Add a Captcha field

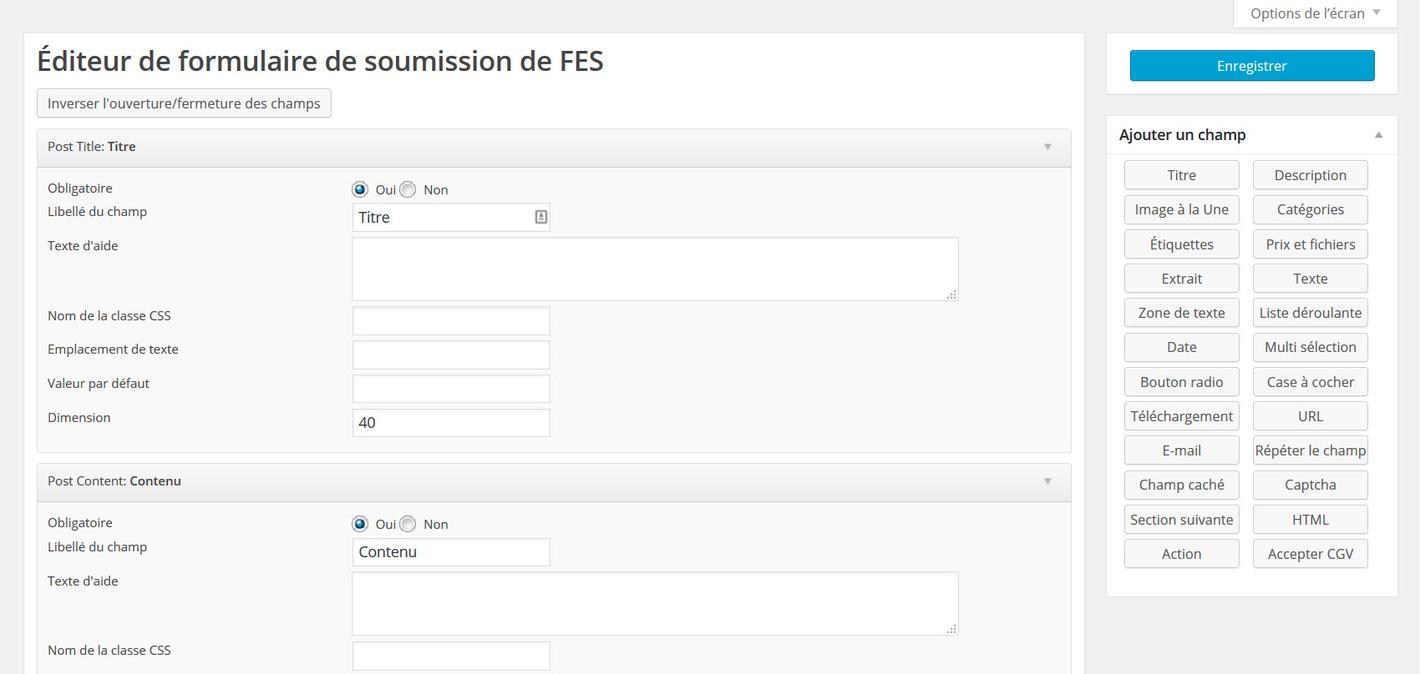[x=1310, y=485]
